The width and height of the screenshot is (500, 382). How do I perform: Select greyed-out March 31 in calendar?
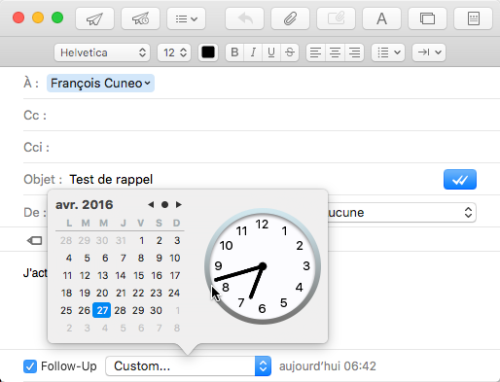pos(121,240)
